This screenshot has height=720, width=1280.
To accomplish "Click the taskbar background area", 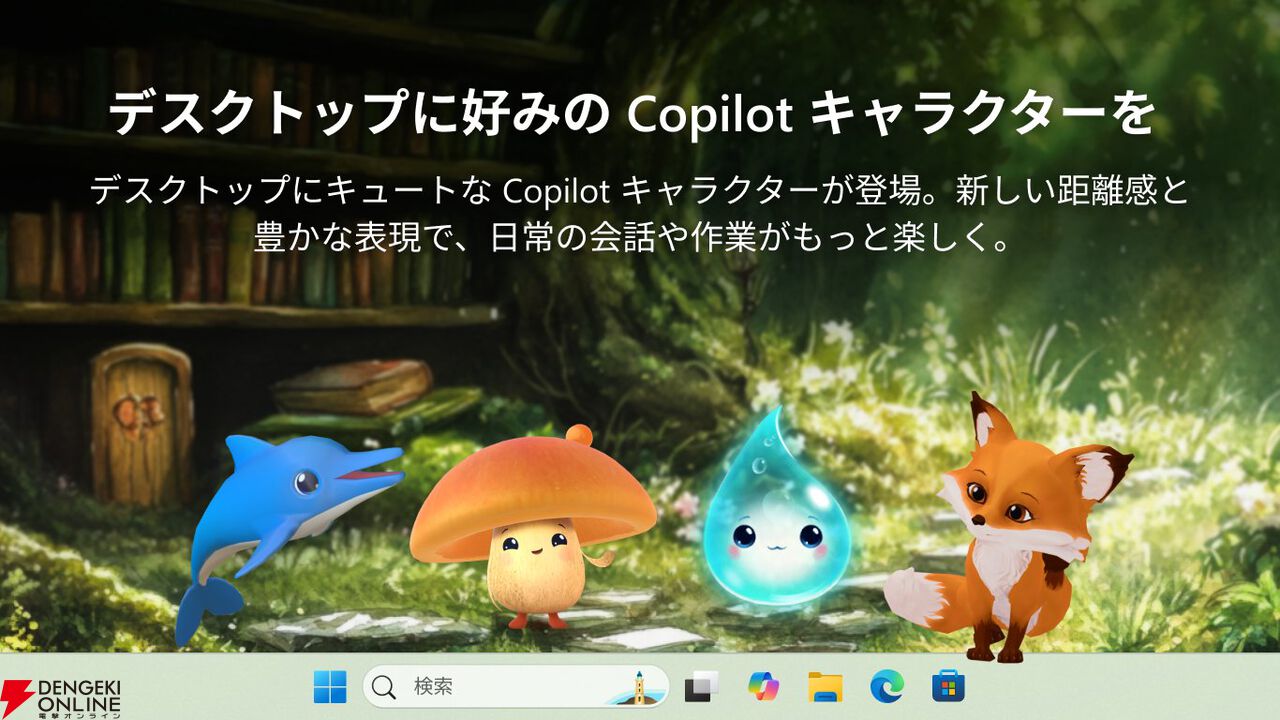I will (x=1150, y=690).
